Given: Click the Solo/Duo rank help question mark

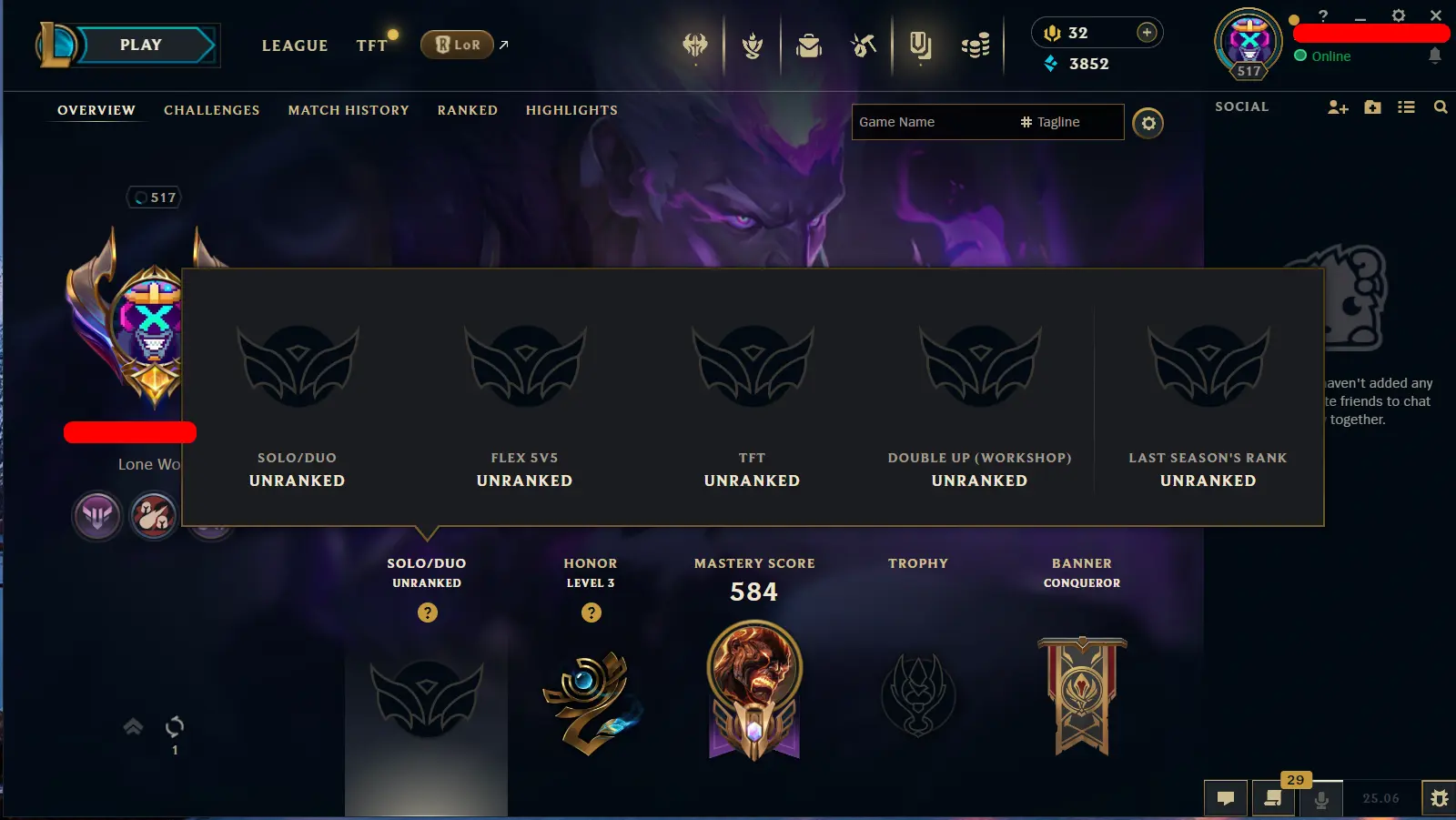Looking at the screenshot, I should [x=428, y=612].
